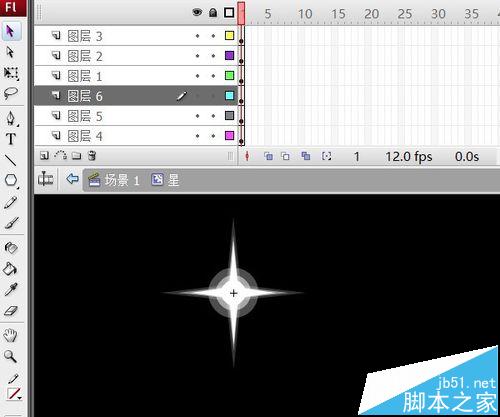This screenshot has width=500, height=417.
Task: Create a new layer folder
Action: [77, 156]
